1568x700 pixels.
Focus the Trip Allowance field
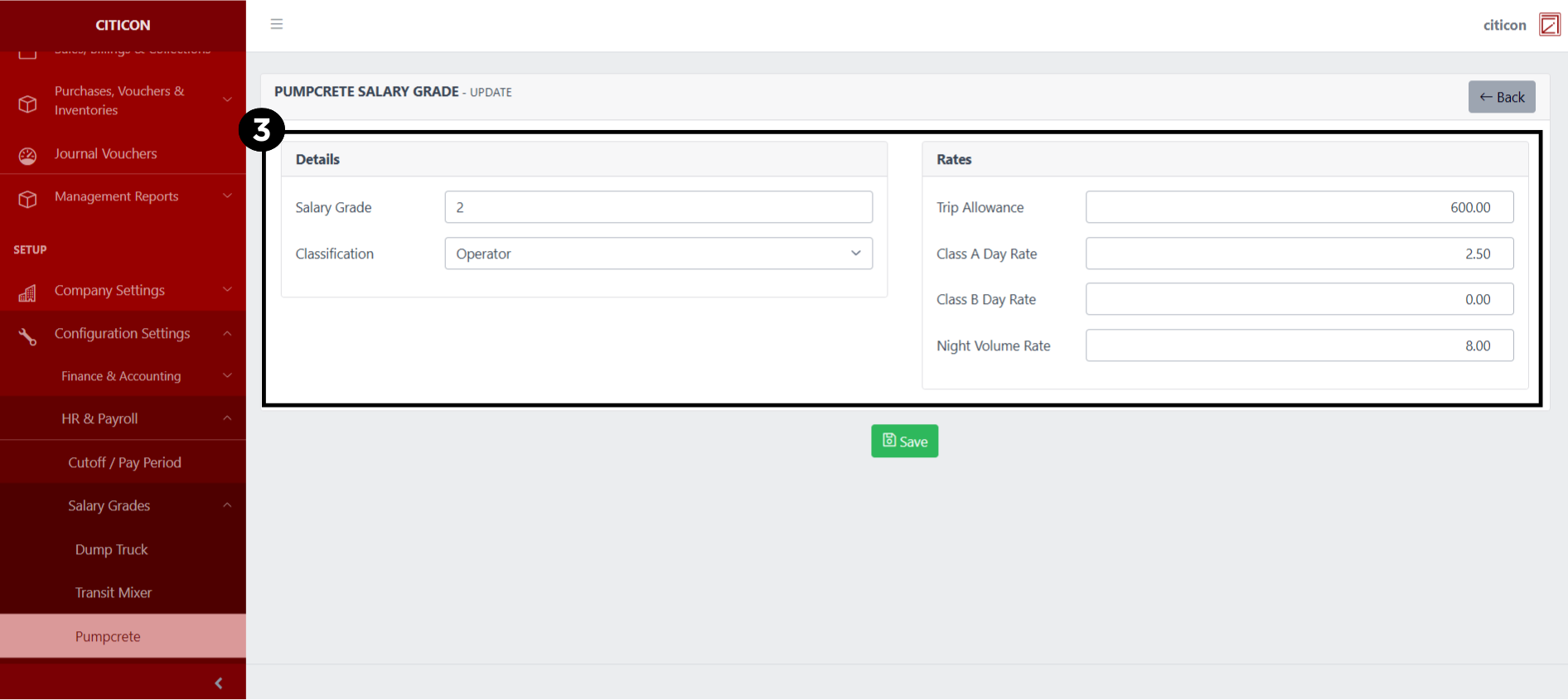click(x=1299, y=207)
